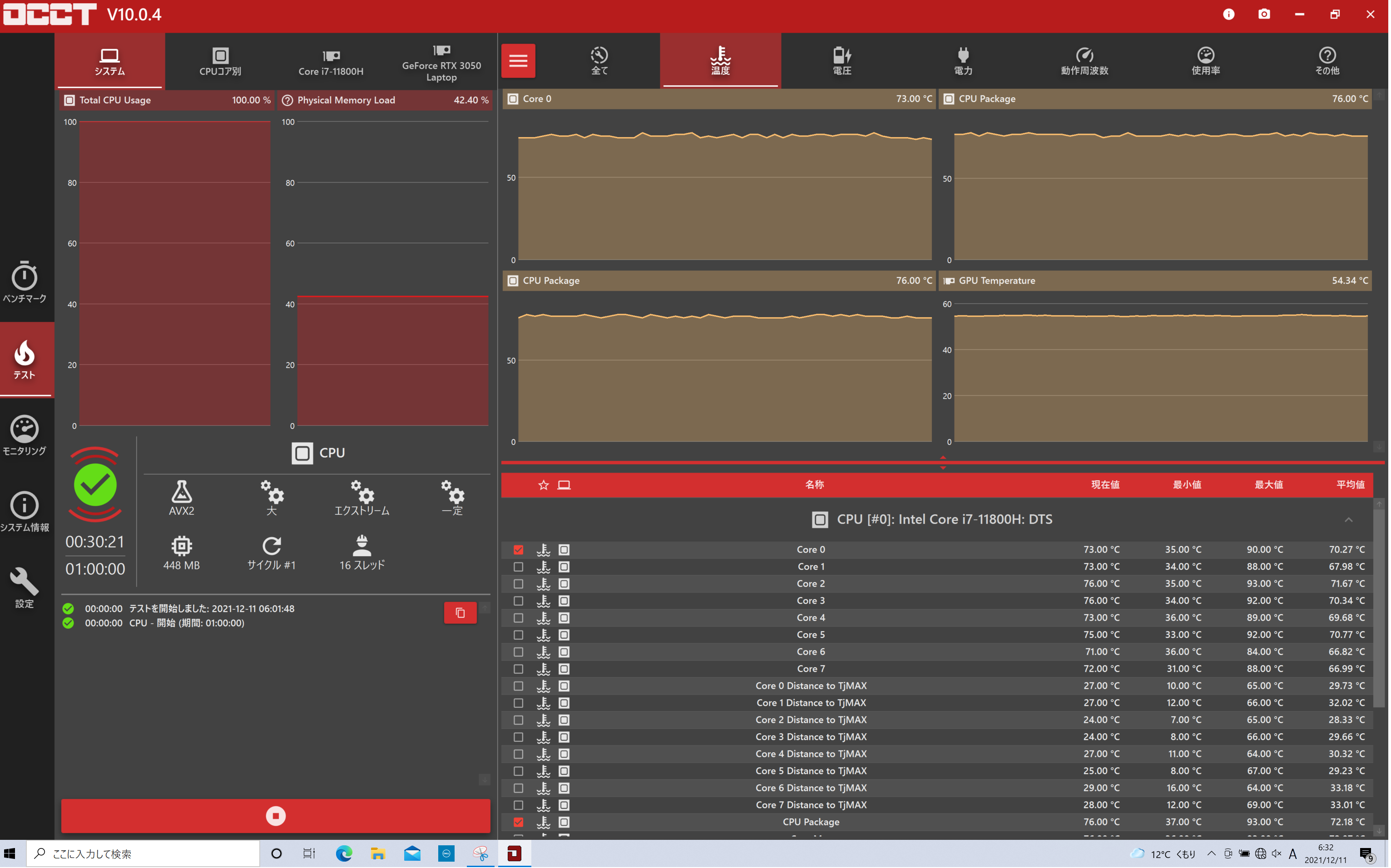Click the Physical Memory Load help icon
Viewport: 1391px width, 868px height.
tap(287, 100)
